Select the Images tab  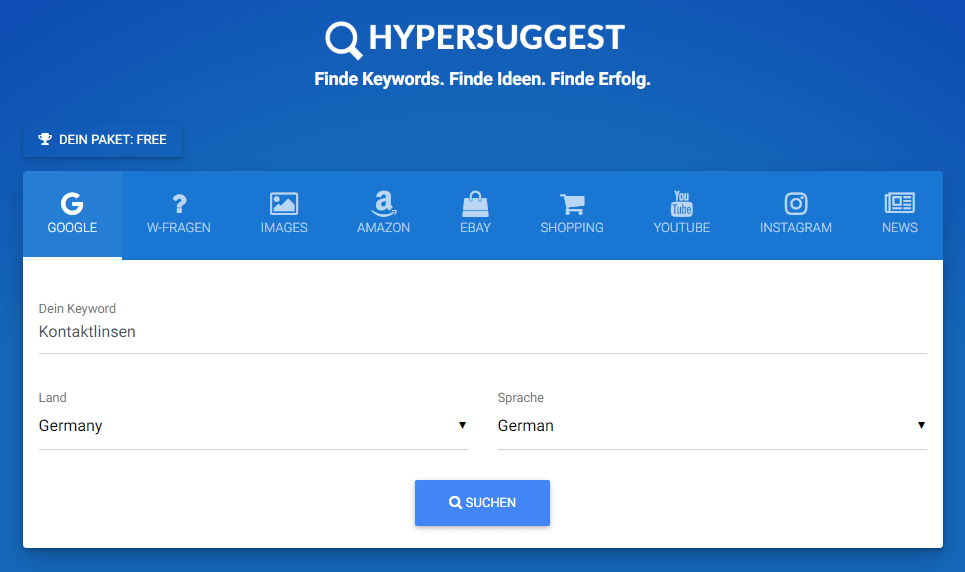284,215
